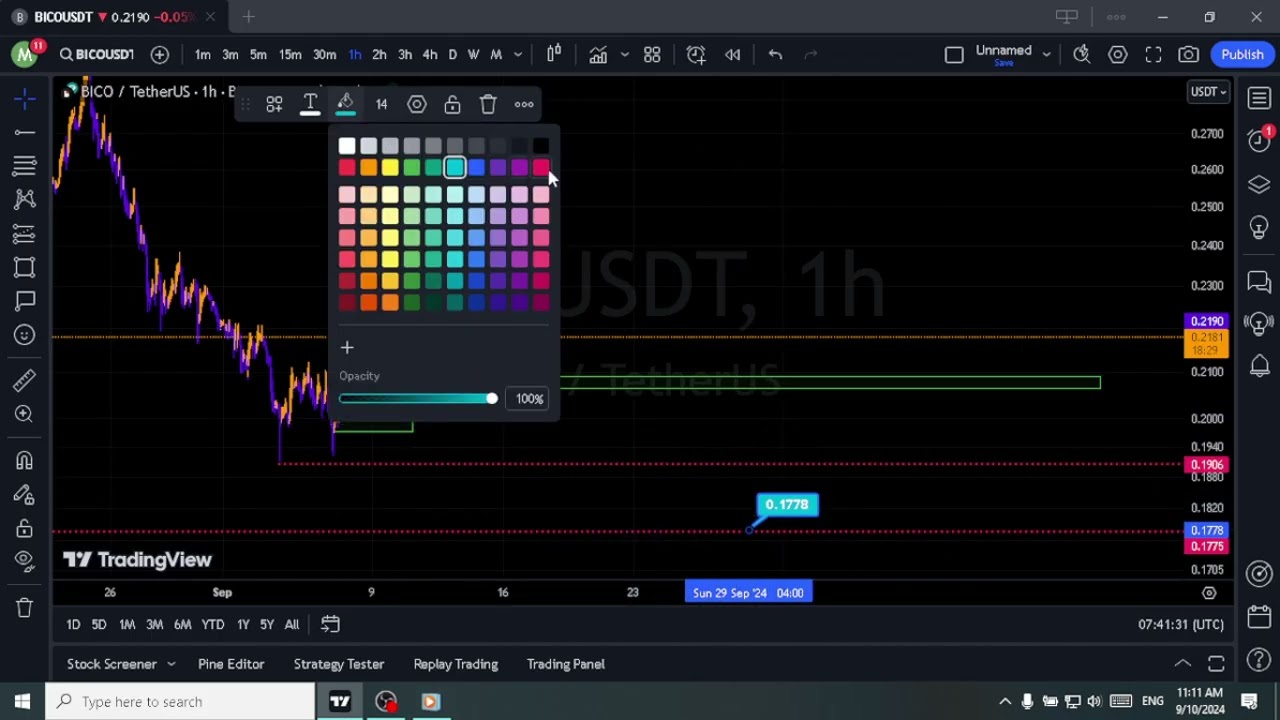Click the background fill color bucket

pos(345,104)
